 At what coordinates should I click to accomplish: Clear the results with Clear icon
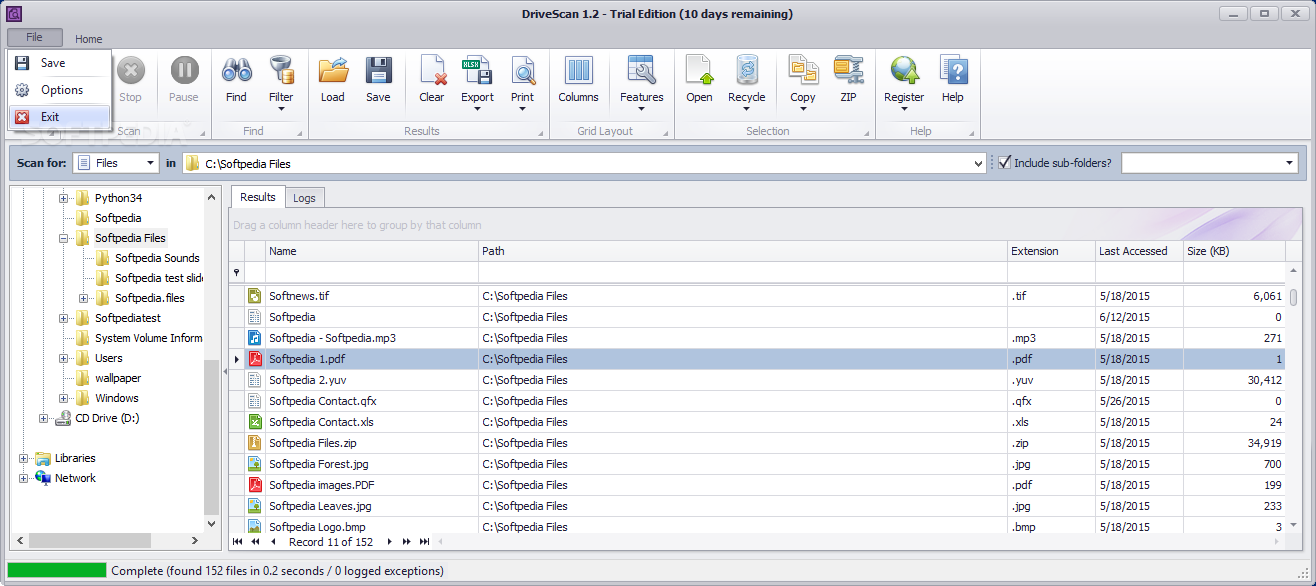[x=432, y=70]
